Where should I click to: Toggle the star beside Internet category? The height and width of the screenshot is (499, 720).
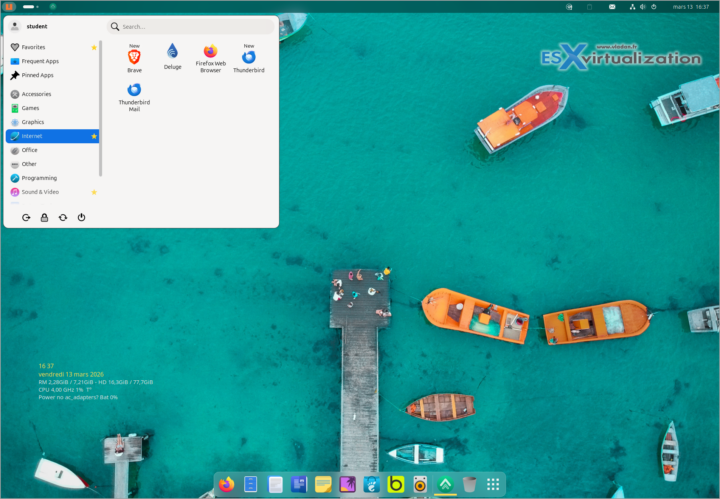(94, 136)
